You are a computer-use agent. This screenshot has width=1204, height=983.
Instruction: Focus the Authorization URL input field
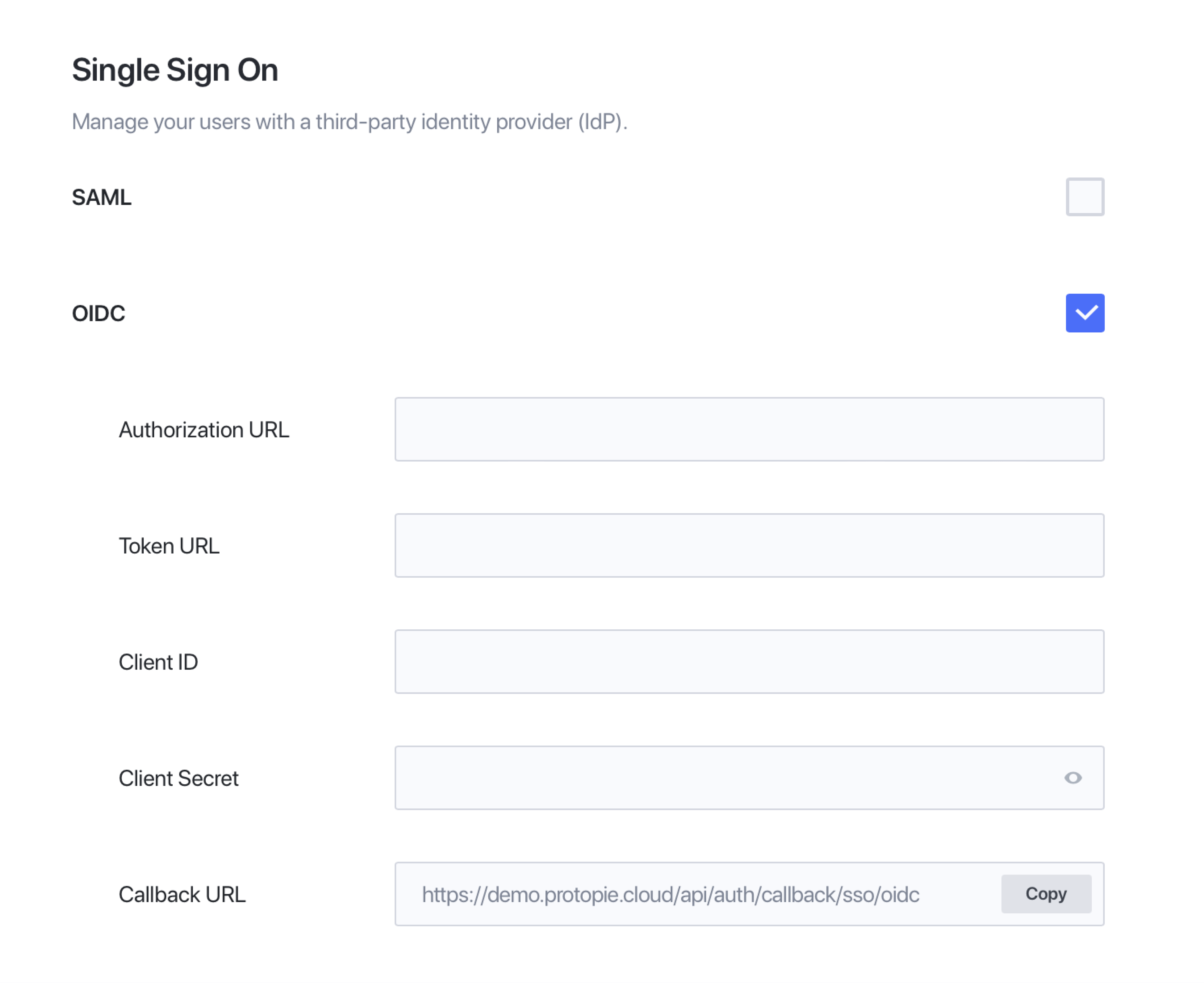pyautogui.click(x=749, y=429)
